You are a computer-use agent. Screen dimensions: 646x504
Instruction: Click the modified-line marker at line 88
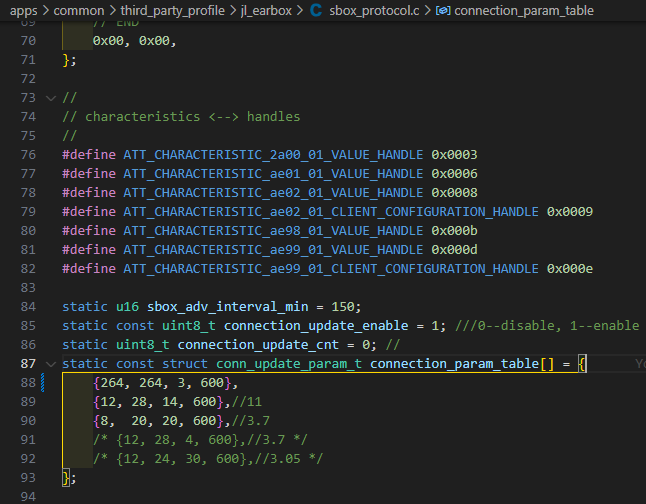tap(43, 383)
